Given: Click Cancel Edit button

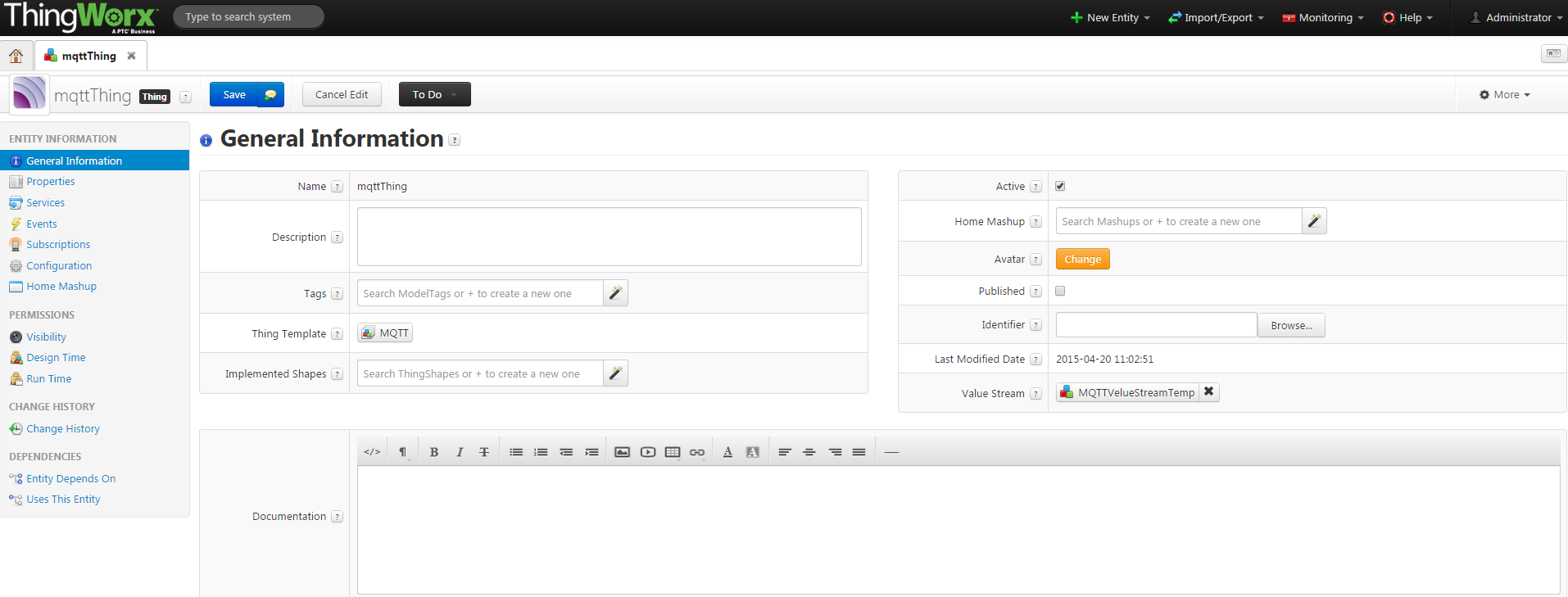Looking at the screenshot, I should pos(342,94).
